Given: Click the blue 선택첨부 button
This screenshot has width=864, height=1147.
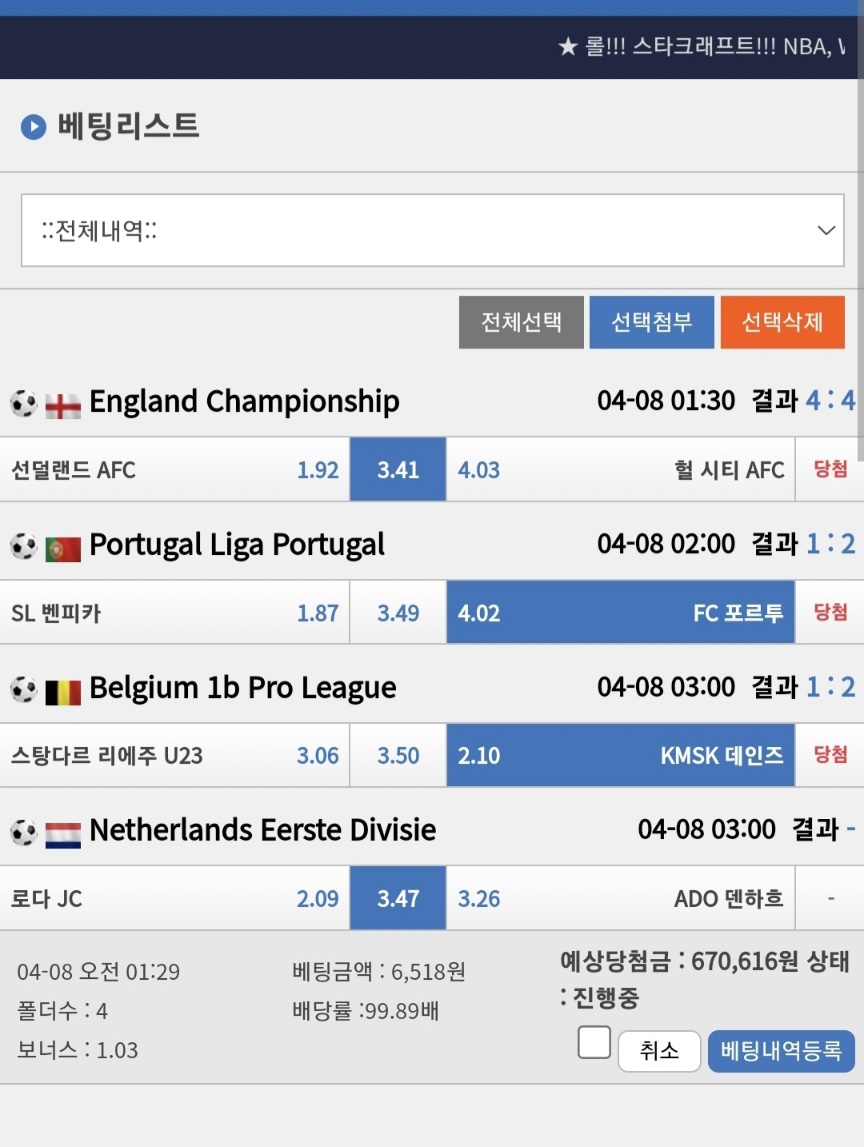Looking at the screenshot, I should pyautogui.click(x=652, y=322).
